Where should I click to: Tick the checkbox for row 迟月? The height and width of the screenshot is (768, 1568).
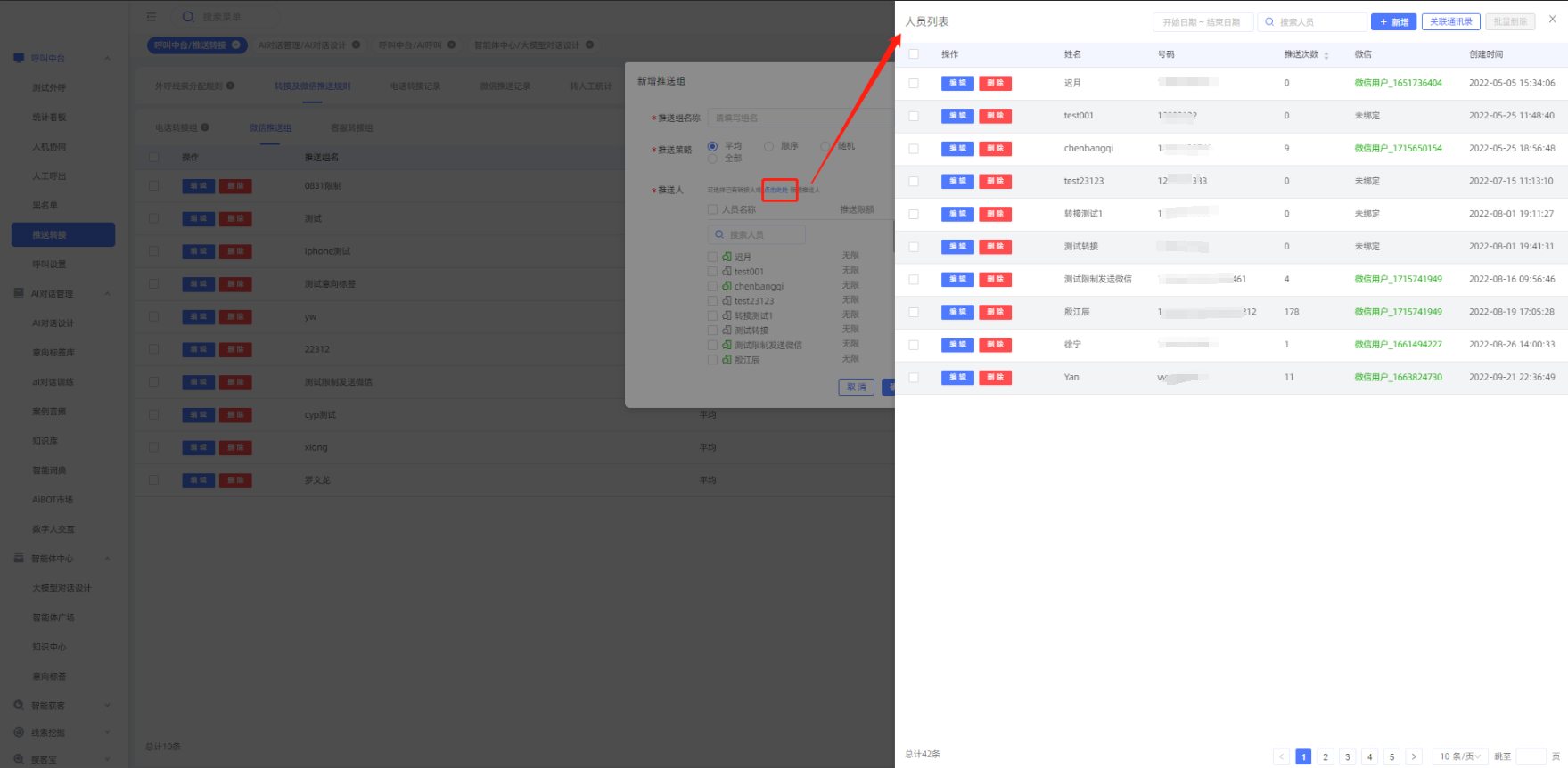tap(914, 83)
